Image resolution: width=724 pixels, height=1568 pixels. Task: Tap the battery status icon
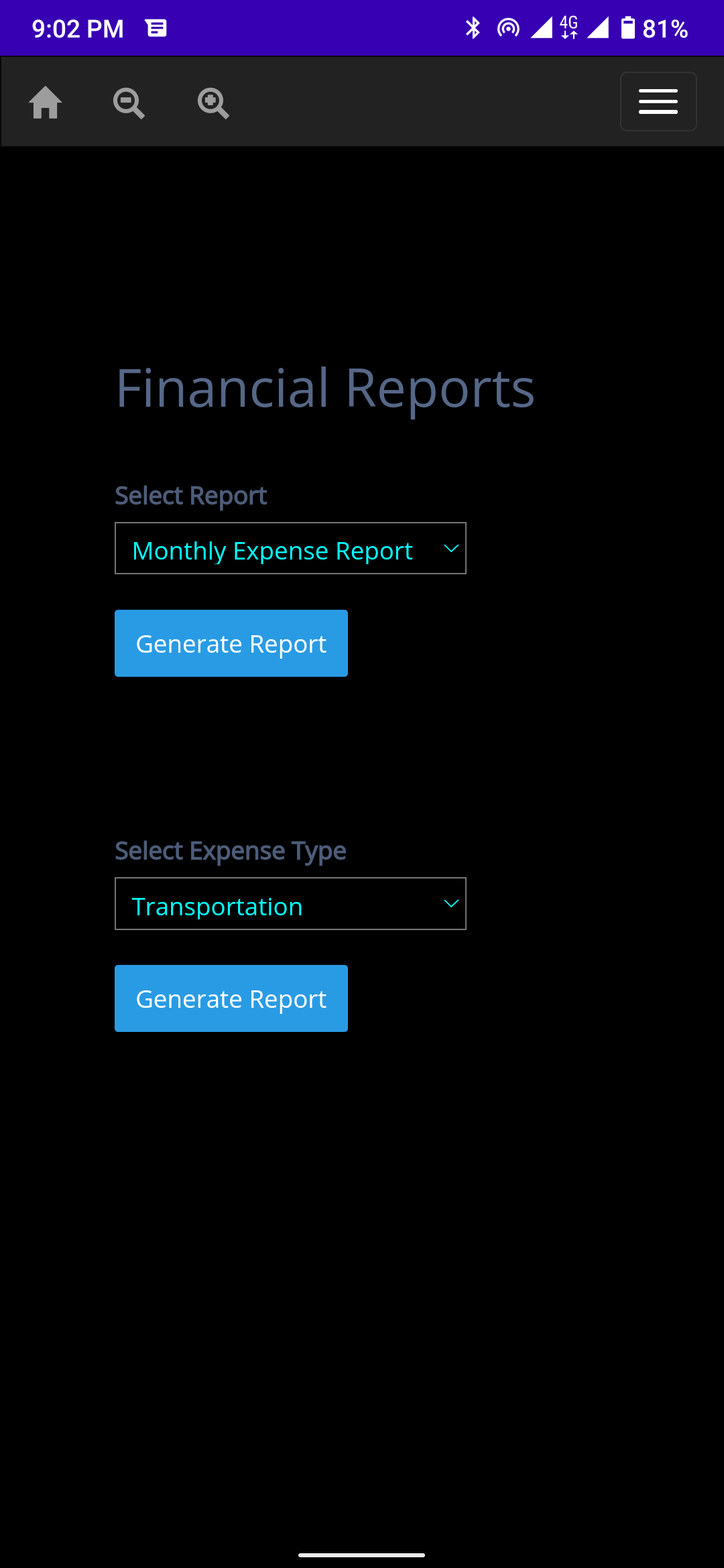[627, 28]
